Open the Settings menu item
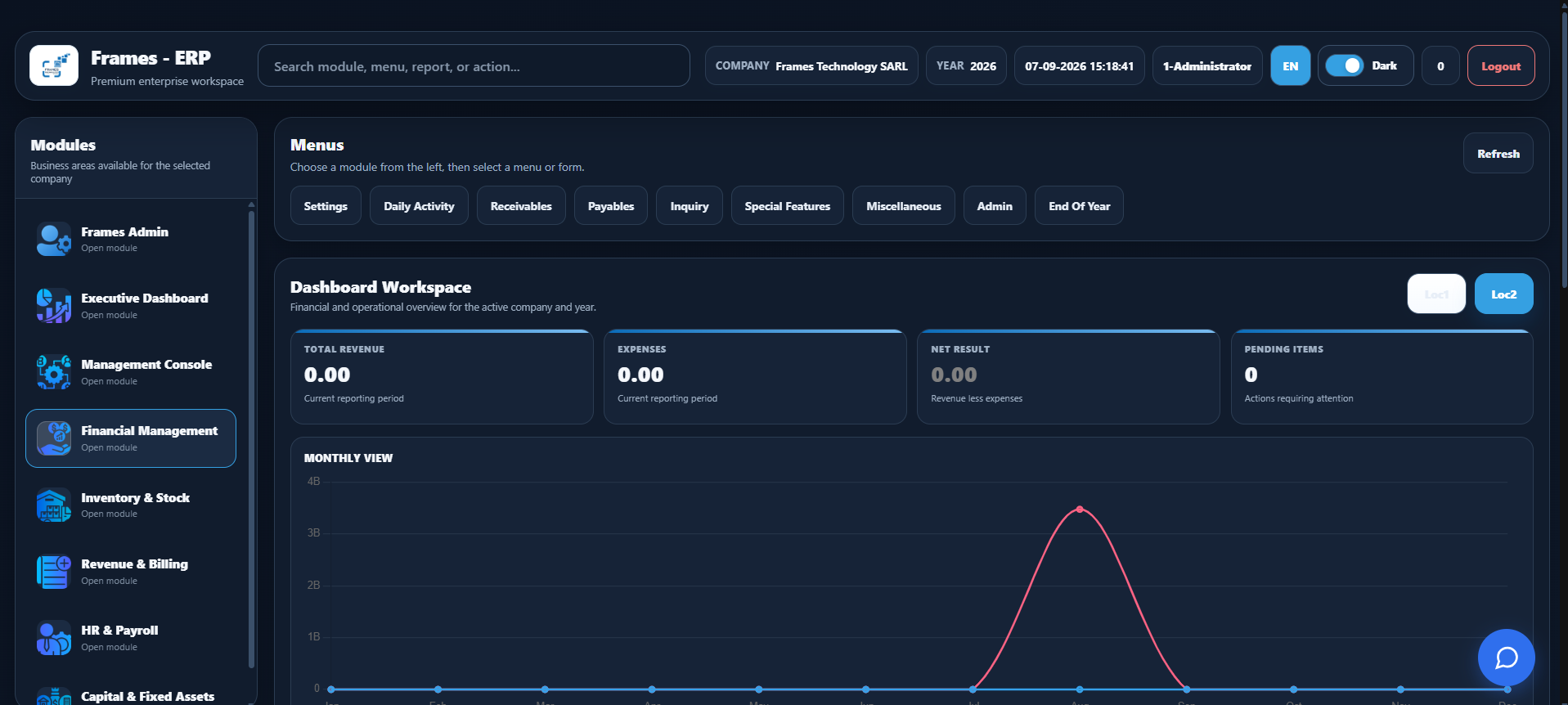 (326, 206)
